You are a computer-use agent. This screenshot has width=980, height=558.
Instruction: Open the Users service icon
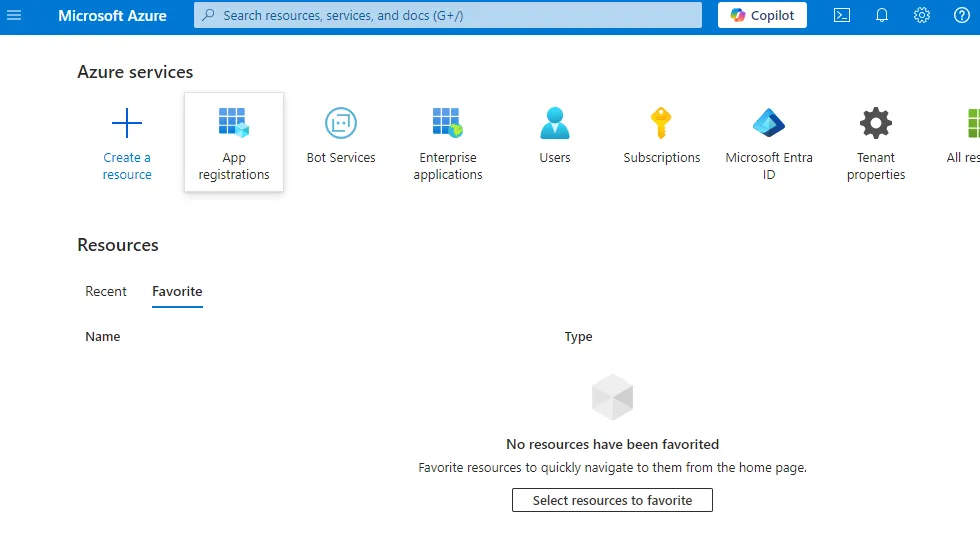[x=555, y=122]
